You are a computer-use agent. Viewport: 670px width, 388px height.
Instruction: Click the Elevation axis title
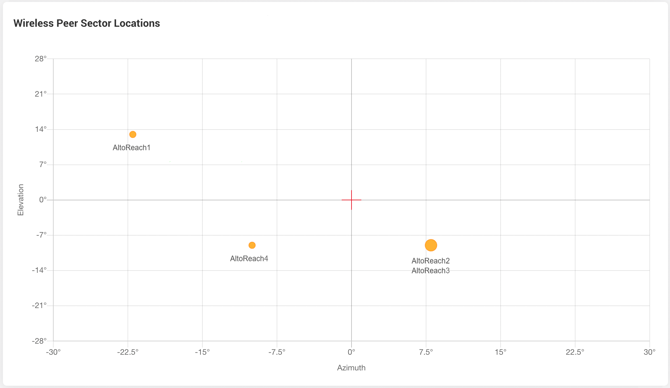coord(21,200)
